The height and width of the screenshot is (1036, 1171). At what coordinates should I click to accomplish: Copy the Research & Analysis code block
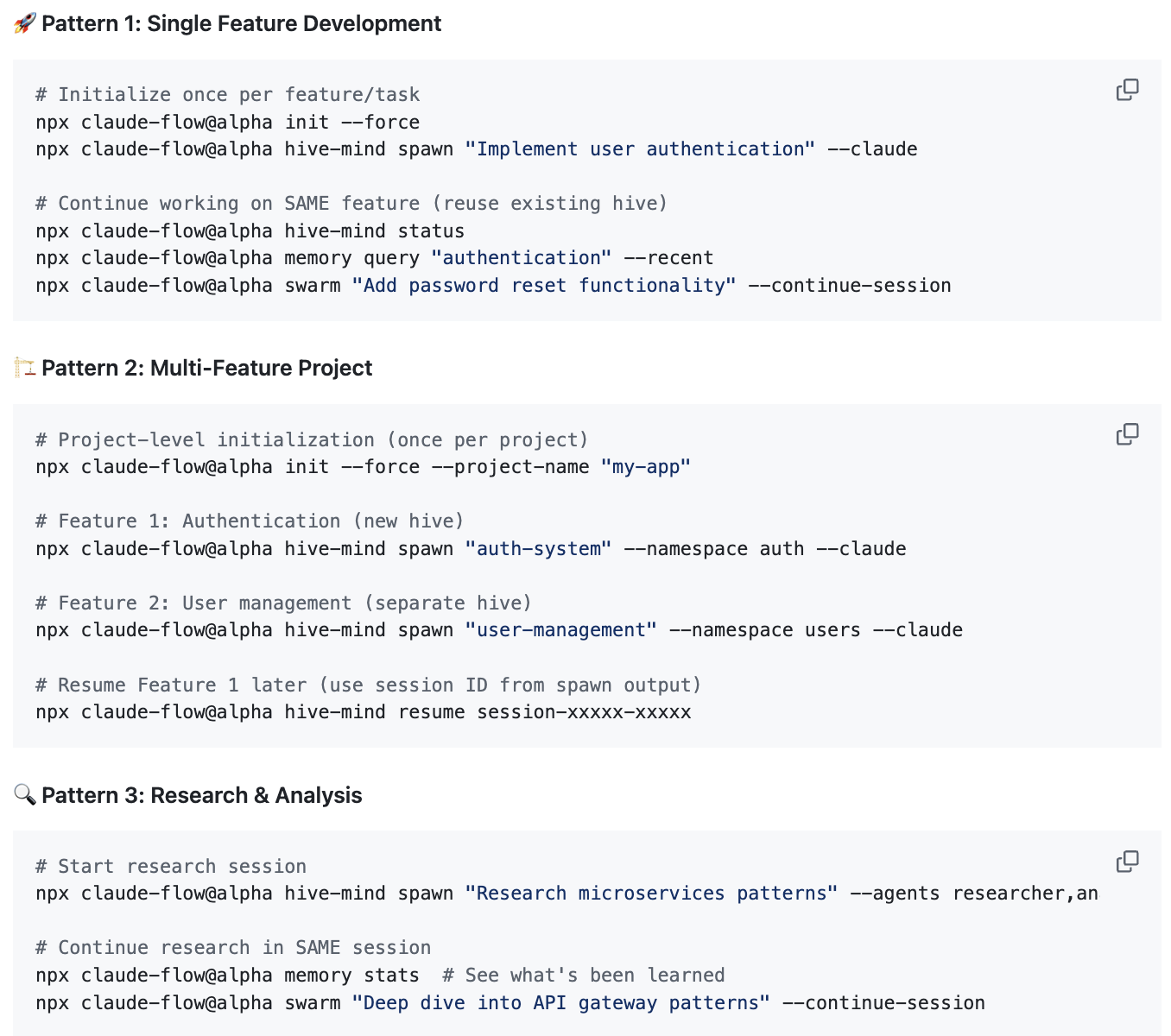coord(1127,861)
